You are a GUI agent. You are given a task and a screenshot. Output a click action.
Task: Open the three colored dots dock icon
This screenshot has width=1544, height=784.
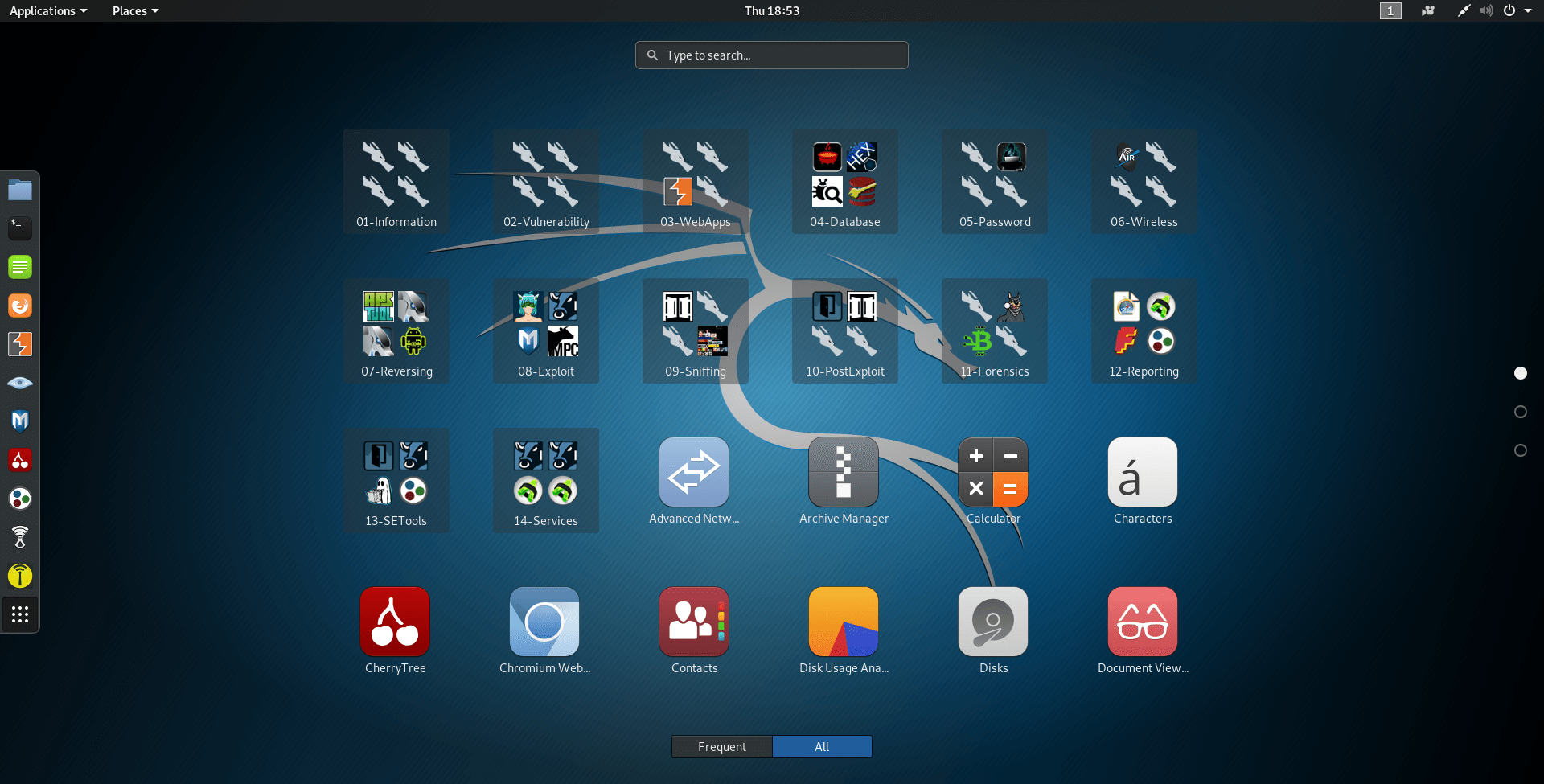pyautogui.click(x=20, y=499)
